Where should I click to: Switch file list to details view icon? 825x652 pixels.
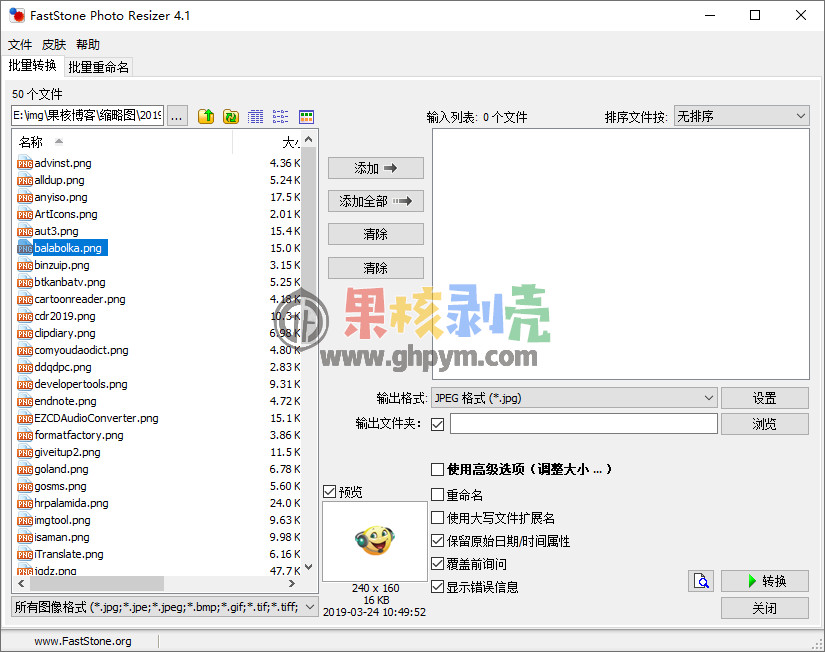(x=256, y=116)
